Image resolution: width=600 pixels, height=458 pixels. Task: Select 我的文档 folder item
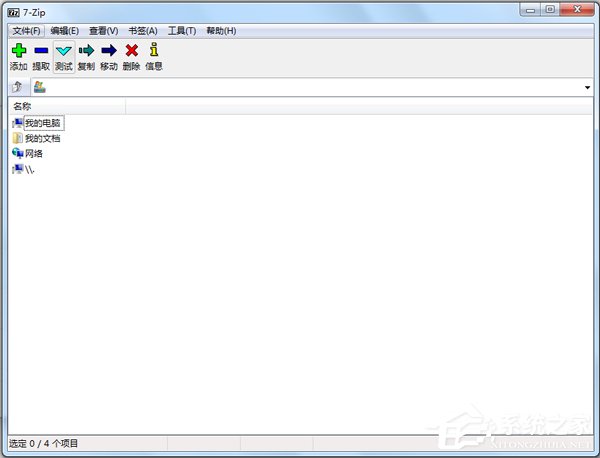42,138
